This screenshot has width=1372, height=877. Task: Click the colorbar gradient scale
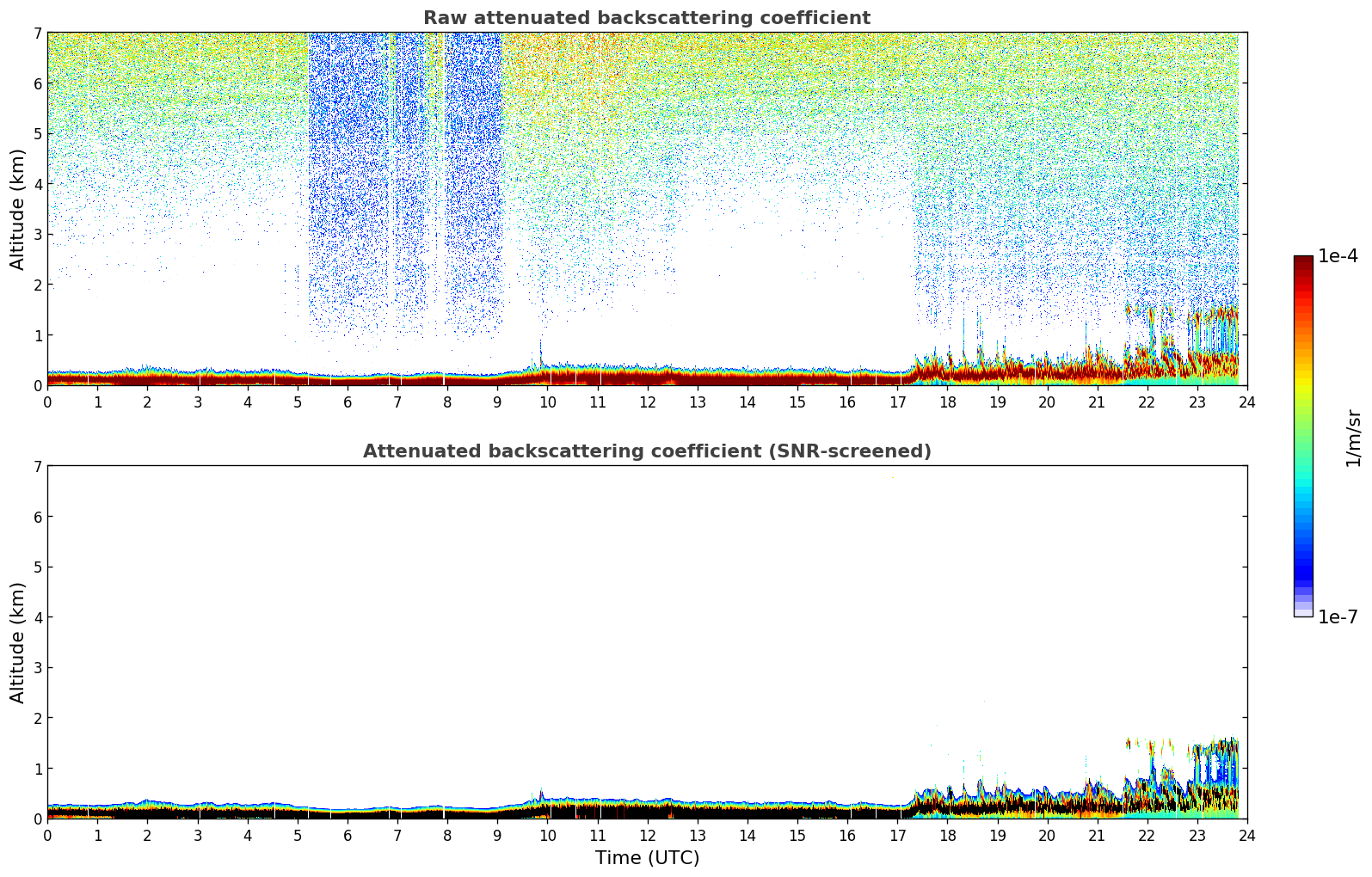[x=1303, y=436]
